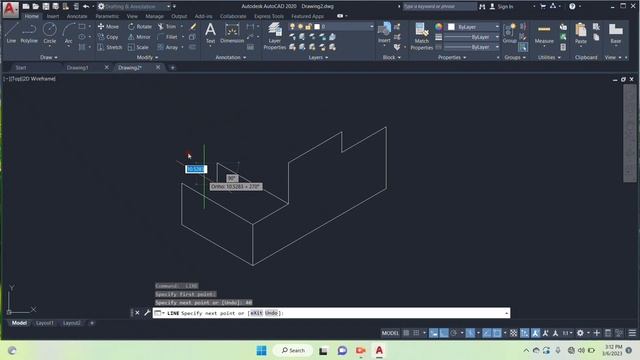Open the Base view tool
Image resolution: width=640 pixels, height=360 pixels.
[x=616, y=33]
